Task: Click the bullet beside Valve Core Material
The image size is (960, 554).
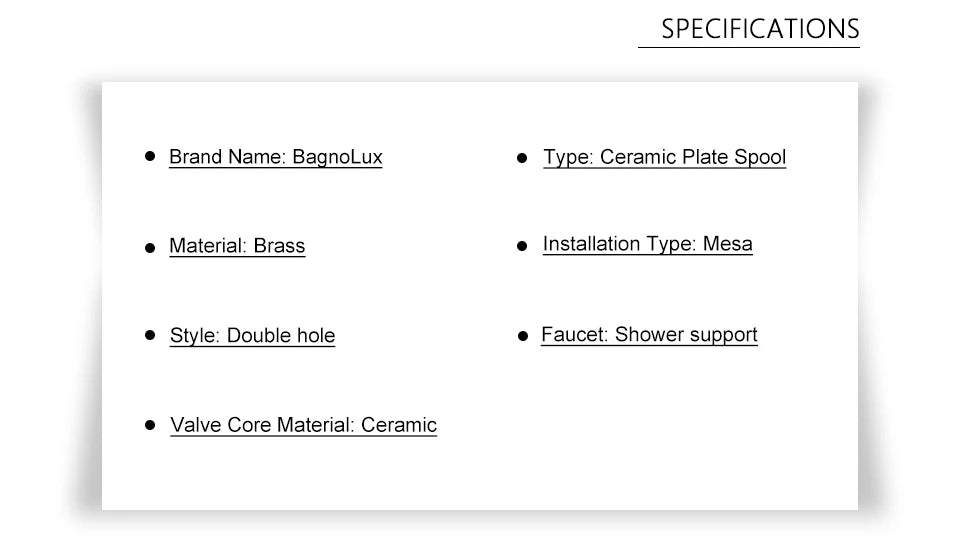Action: tap(150, 424)
